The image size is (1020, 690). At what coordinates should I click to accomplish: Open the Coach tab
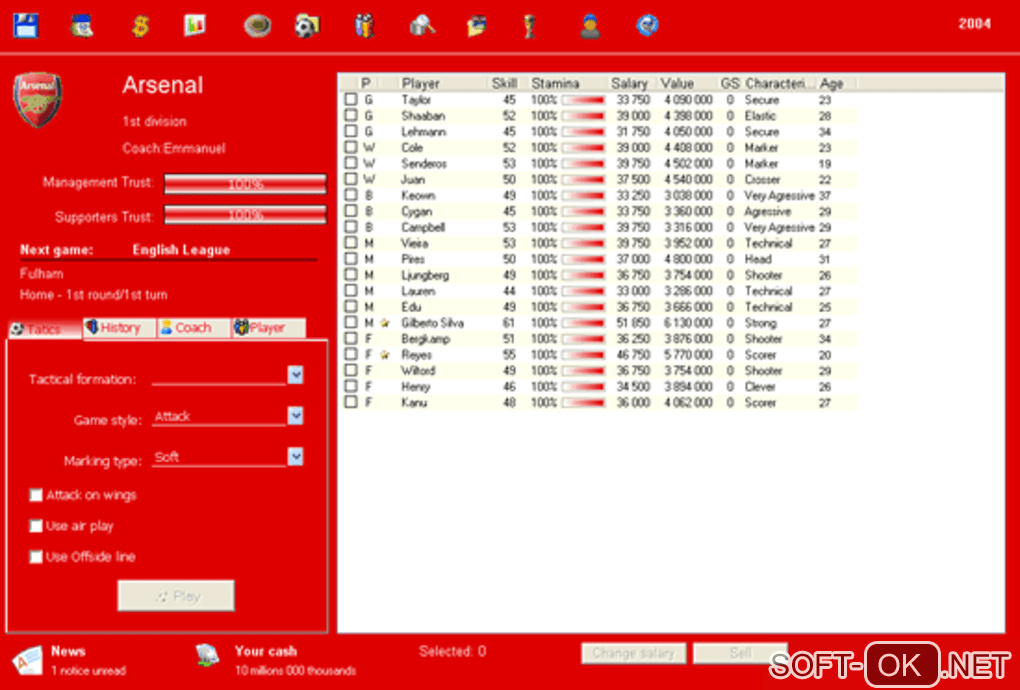[193, 328]
